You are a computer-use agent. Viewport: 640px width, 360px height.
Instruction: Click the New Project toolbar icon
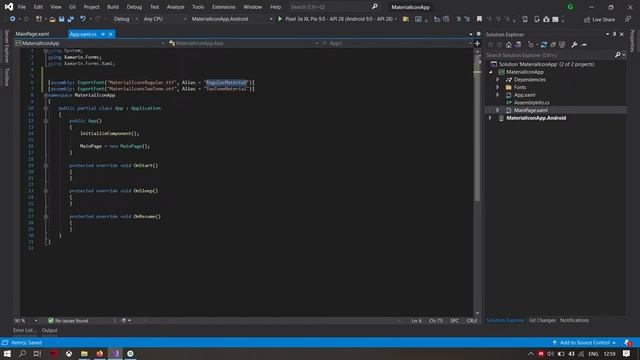click(x=39, y=19)
